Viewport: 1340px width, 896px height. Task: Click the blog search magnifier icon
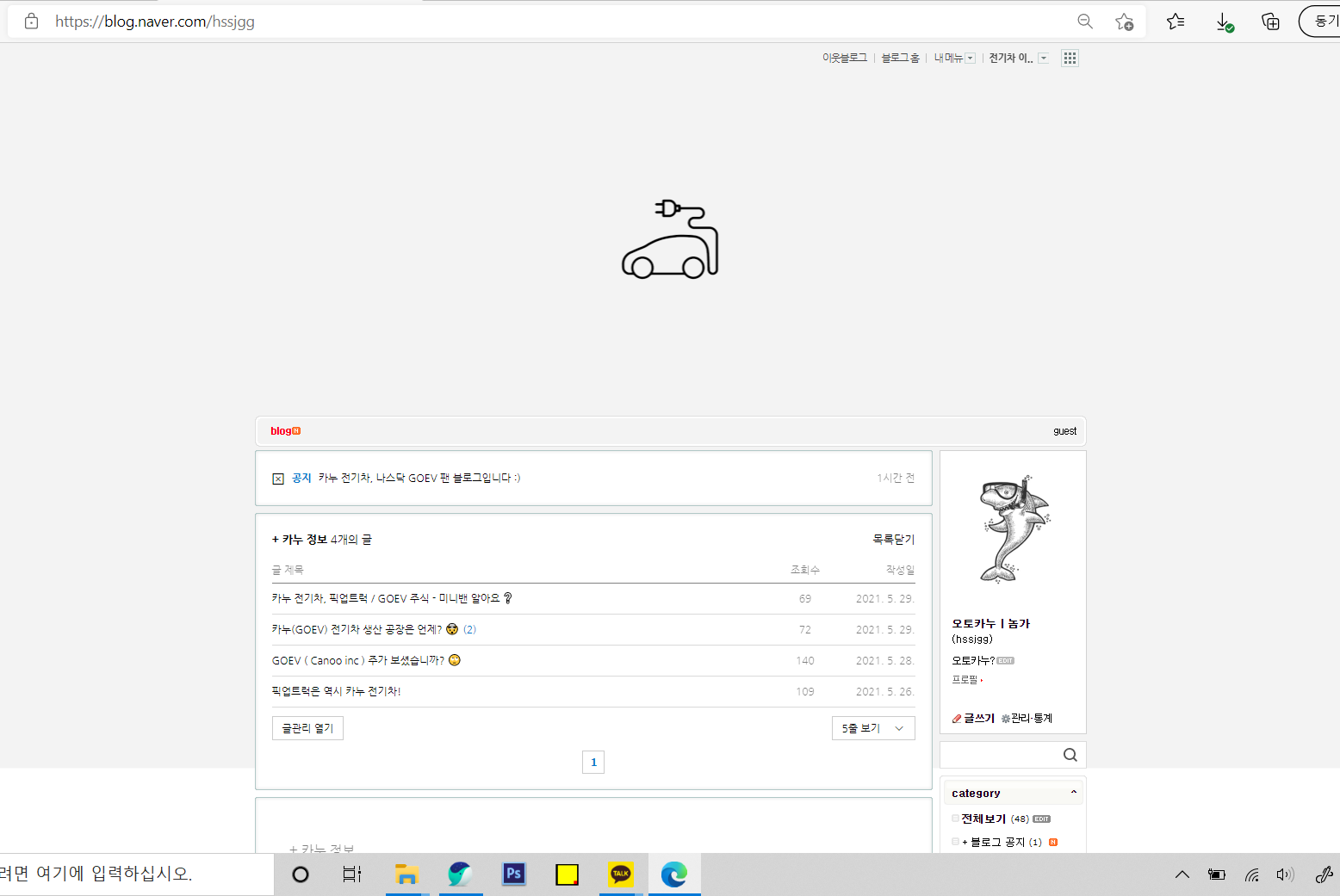pos(1070,755)
